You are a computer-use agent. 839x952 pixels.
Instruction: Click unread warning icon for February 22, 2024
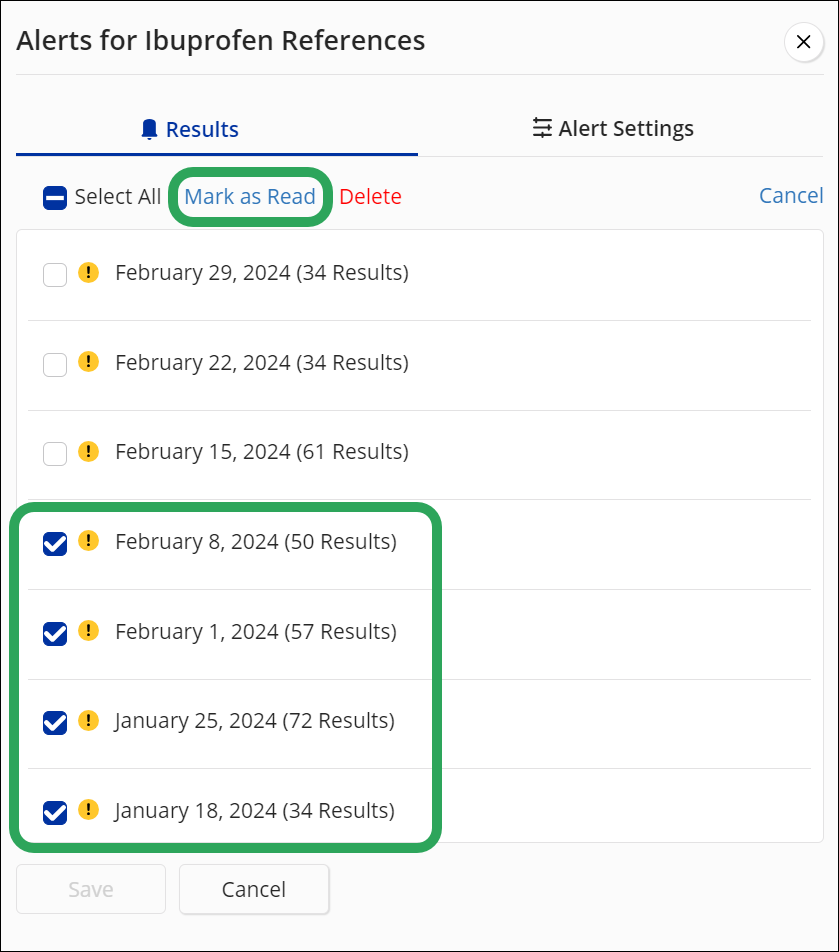[x=89, y=362]
